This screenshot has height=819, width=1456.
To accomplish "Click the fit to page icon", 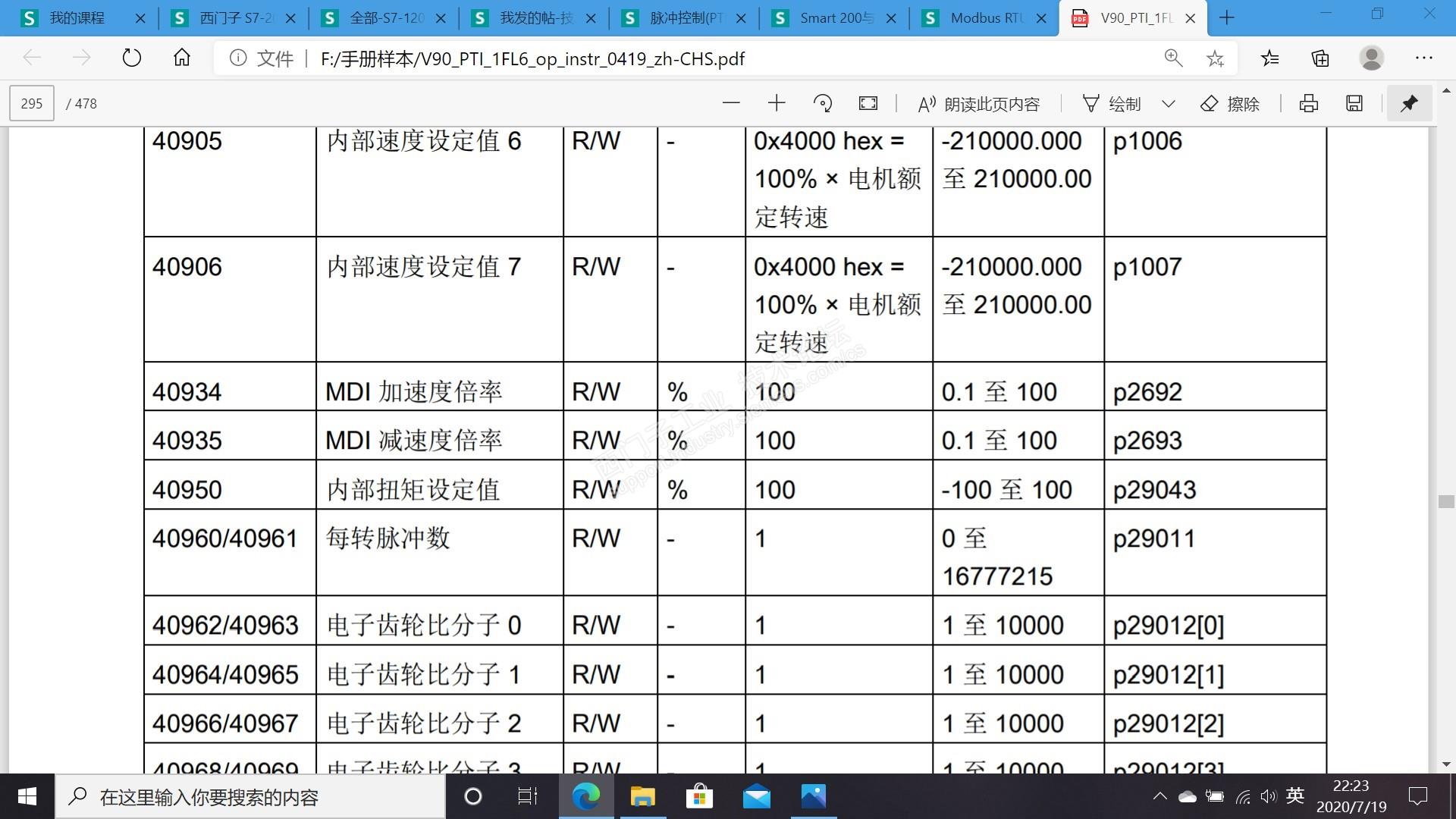I will coord(868,103).
